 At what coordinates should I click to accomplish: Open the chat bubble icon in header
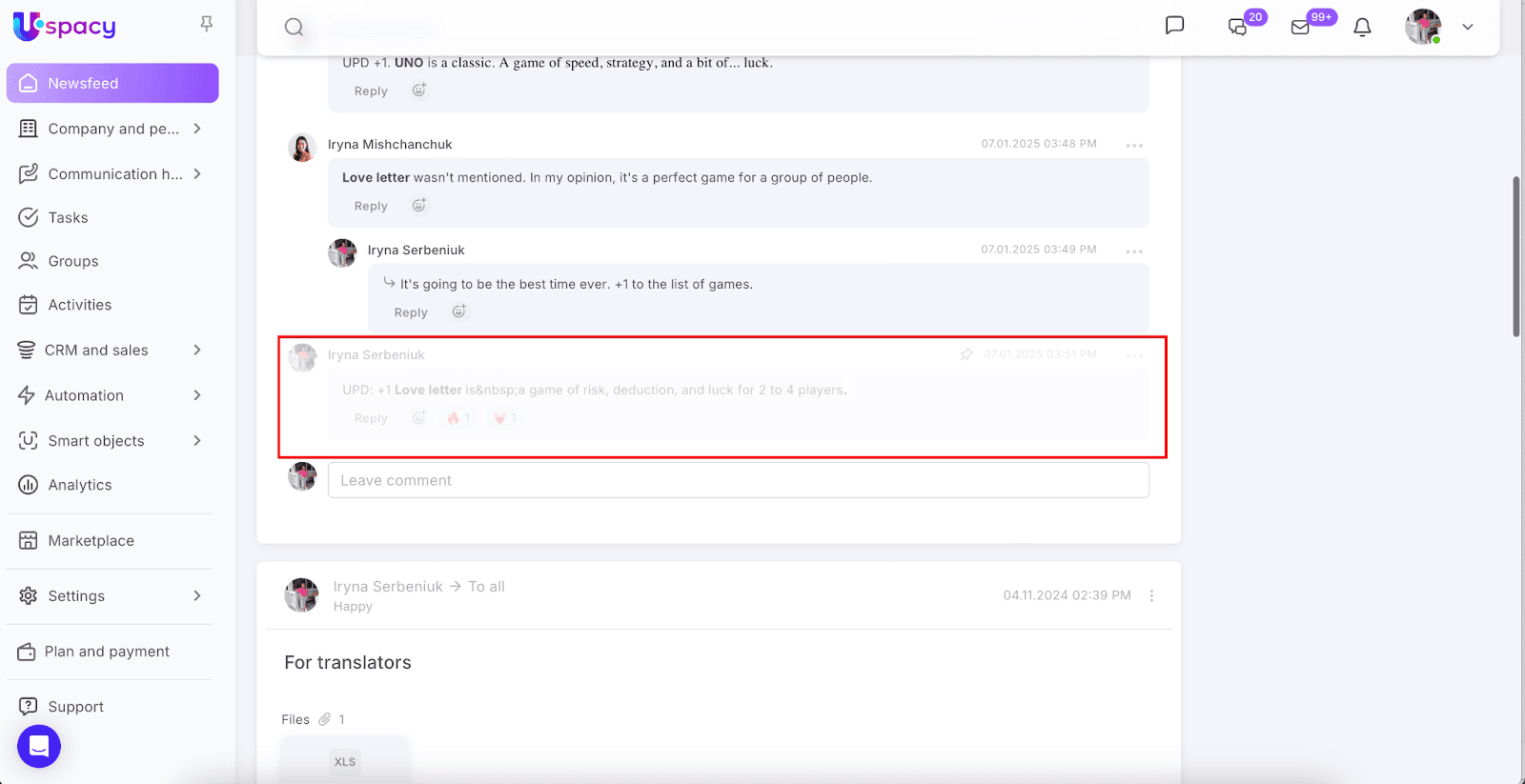1174,26
